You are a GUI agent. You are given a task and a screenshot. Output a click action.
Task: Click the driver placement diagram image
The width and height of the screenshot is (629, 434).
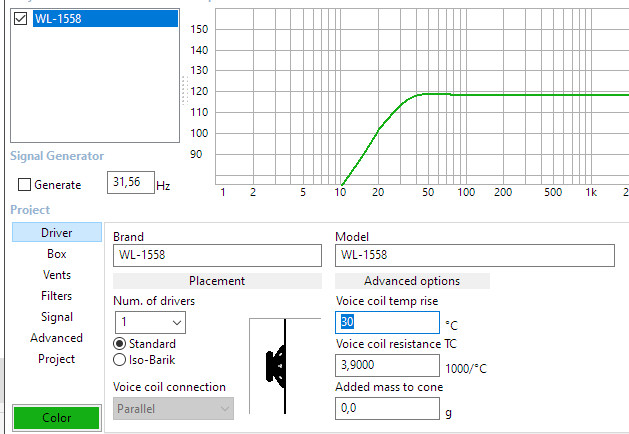[285, 366]
